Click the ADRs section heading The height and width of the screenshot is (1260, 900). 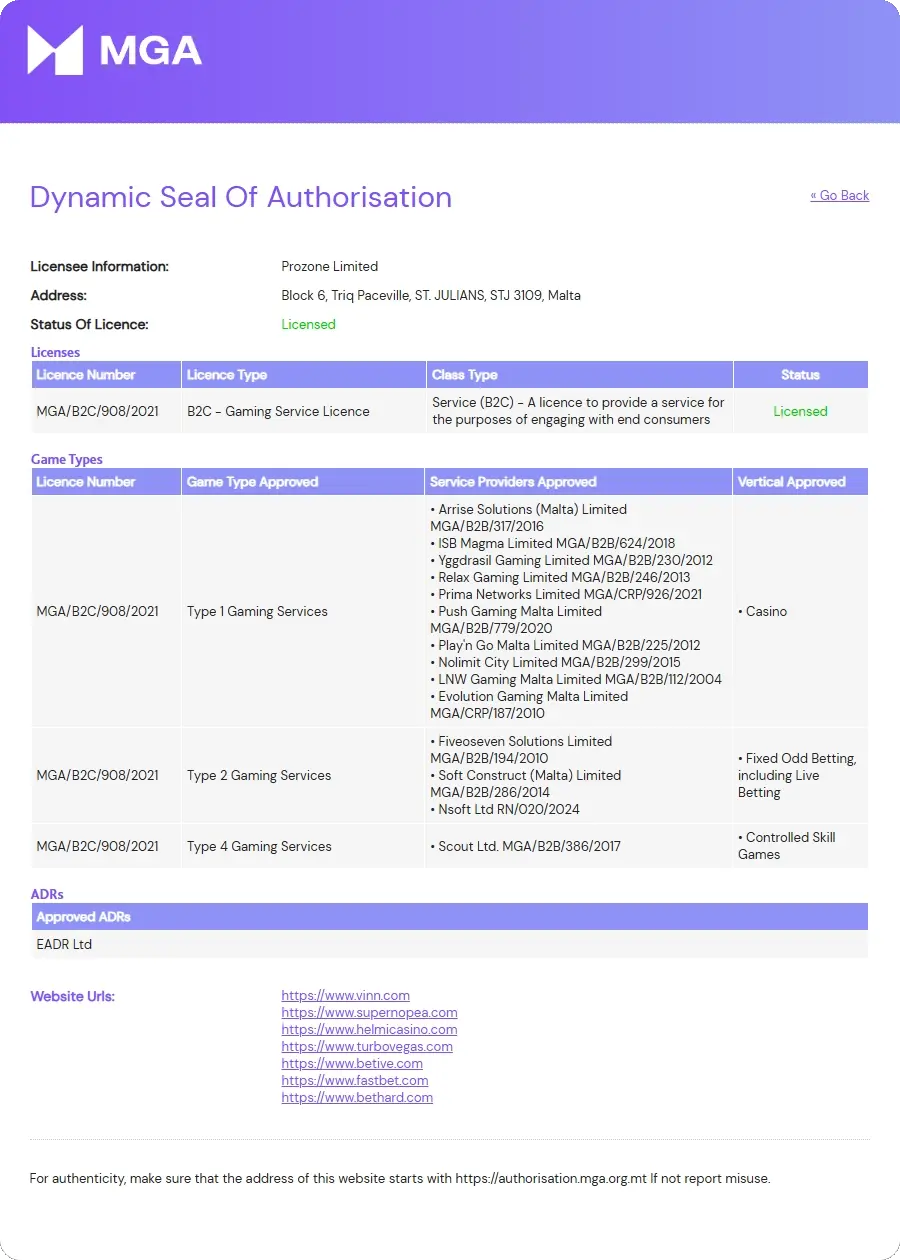coord(47,894)
